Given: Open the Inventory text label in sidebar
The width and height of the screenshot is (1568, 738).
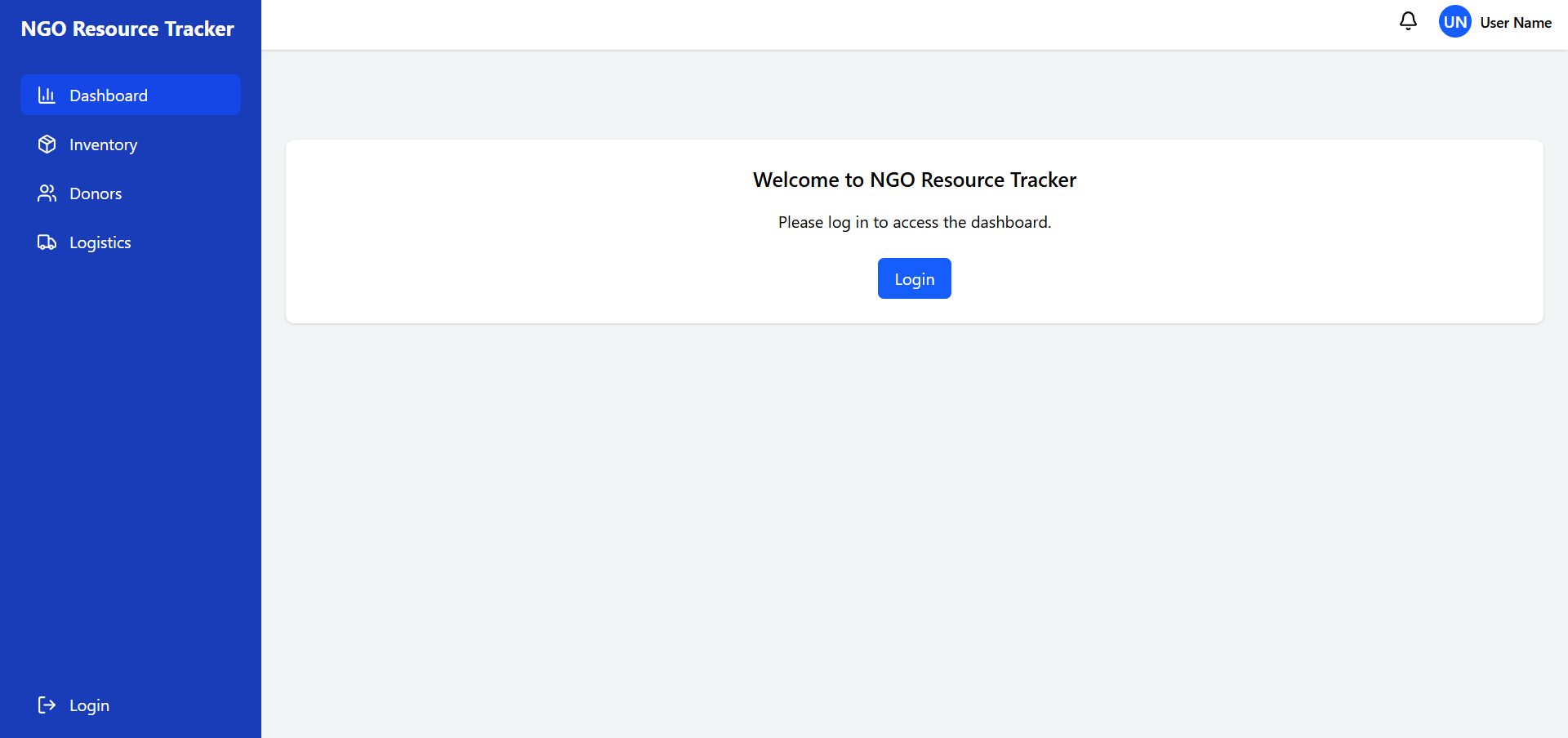Looking at the screenshot, I should (103, 144).
